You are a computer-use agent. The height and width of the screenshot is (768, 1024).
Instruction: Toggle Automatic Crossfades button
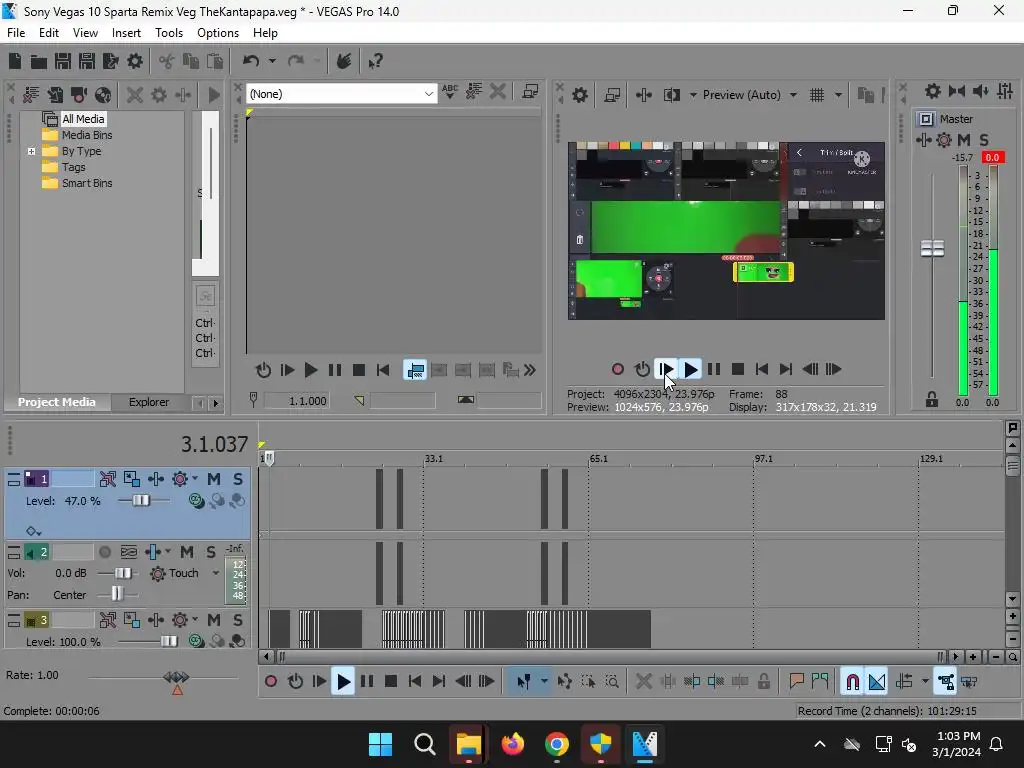(x=876, y=682)
